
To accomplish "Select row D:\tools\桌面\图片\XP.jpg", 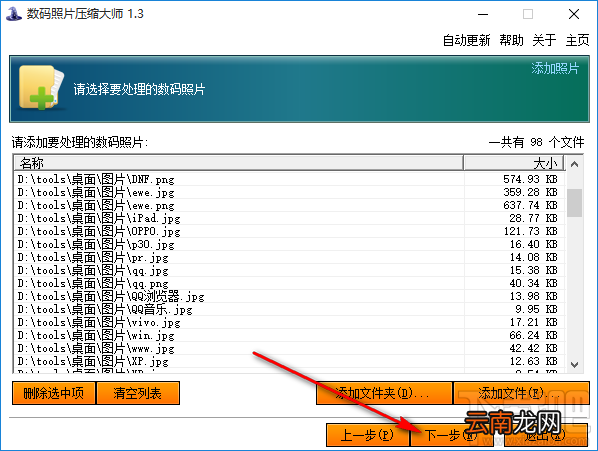I will [289, 361].
